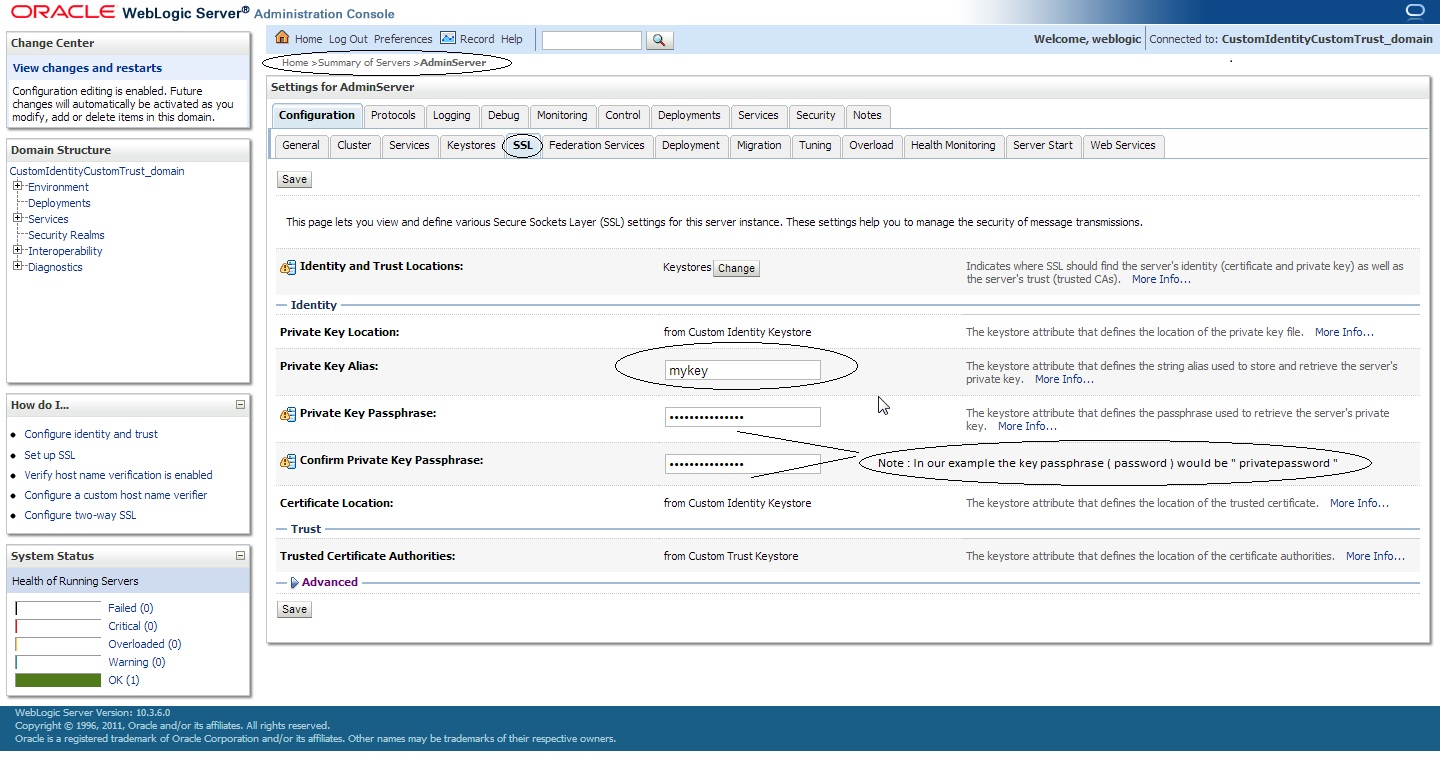Open the Server Start sub-tab
The height and width of the screenshot is (772, 1440).
(x=1043, y=146)
